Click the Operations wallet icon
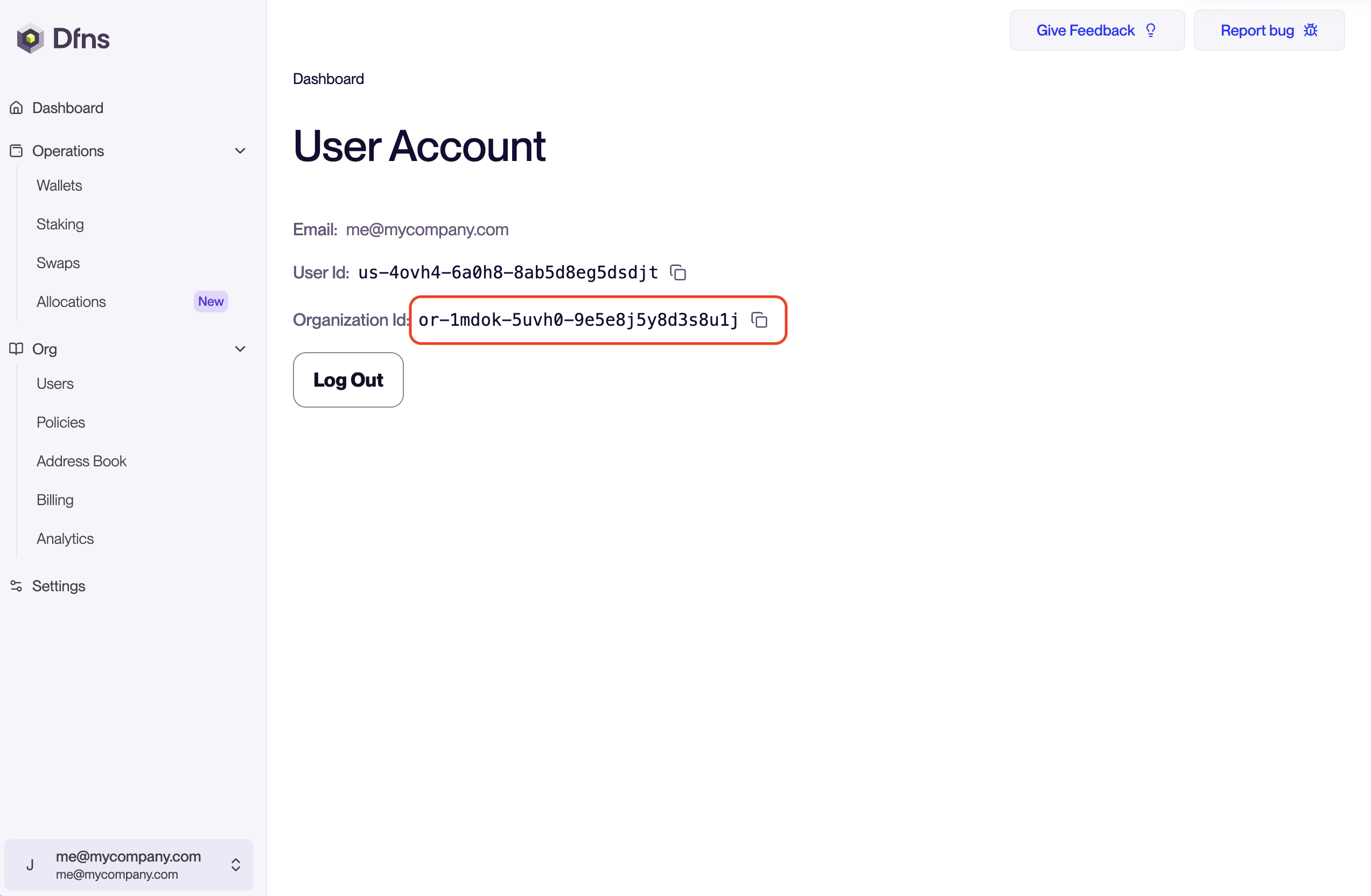The width and height of the screenshot is (1371, 896). (16, 151)
